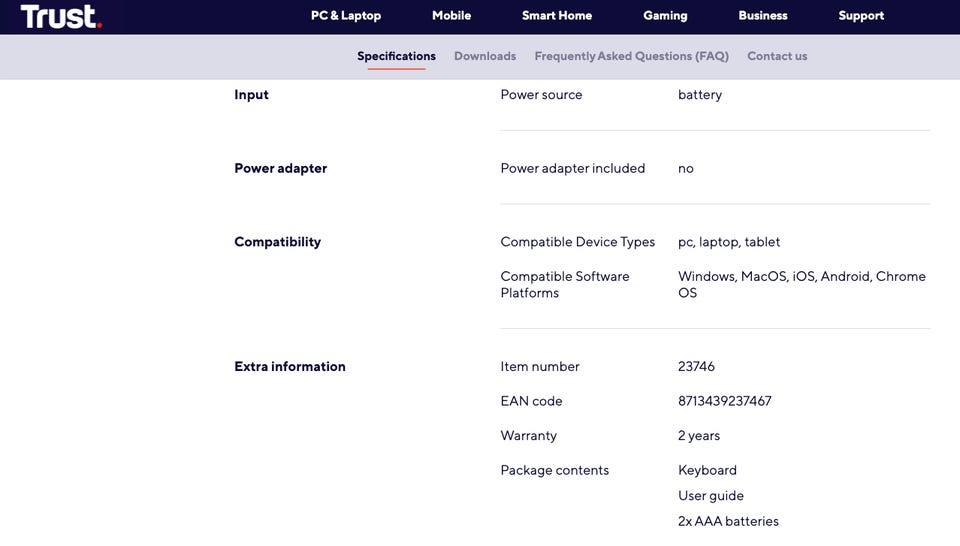Image resolution: width=960 pixels, height=546 pixels.
Task: Open the PC & Laptop menu
Action: tap(346, 16)
